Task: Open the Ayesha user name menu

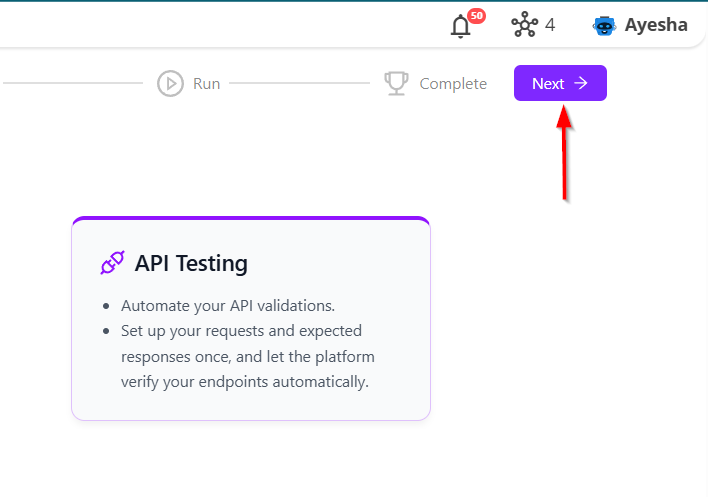Action: point(656,25)
